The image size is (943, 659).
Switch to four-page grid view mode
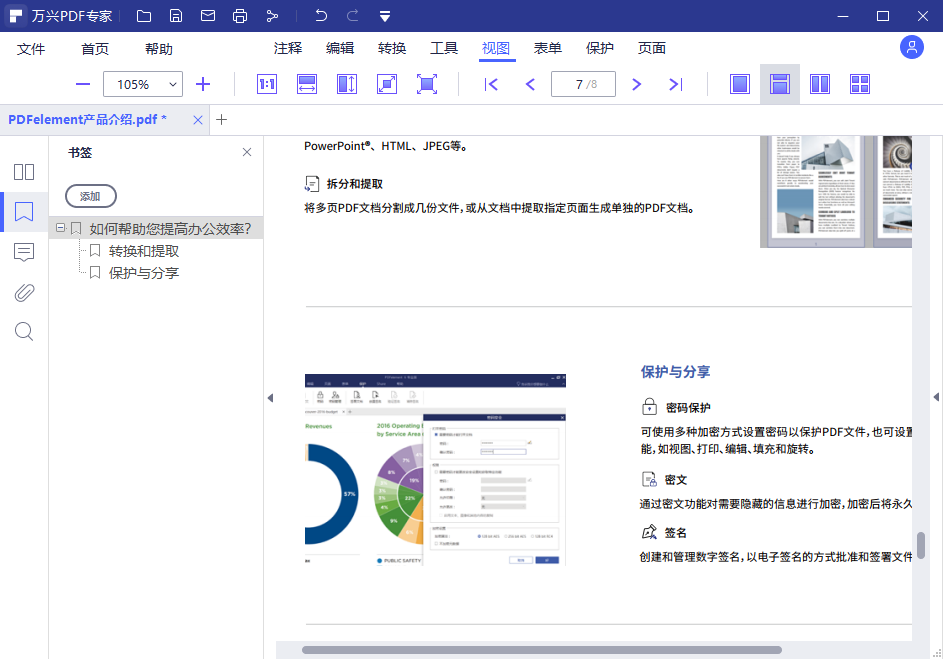(x=859, y=84)
